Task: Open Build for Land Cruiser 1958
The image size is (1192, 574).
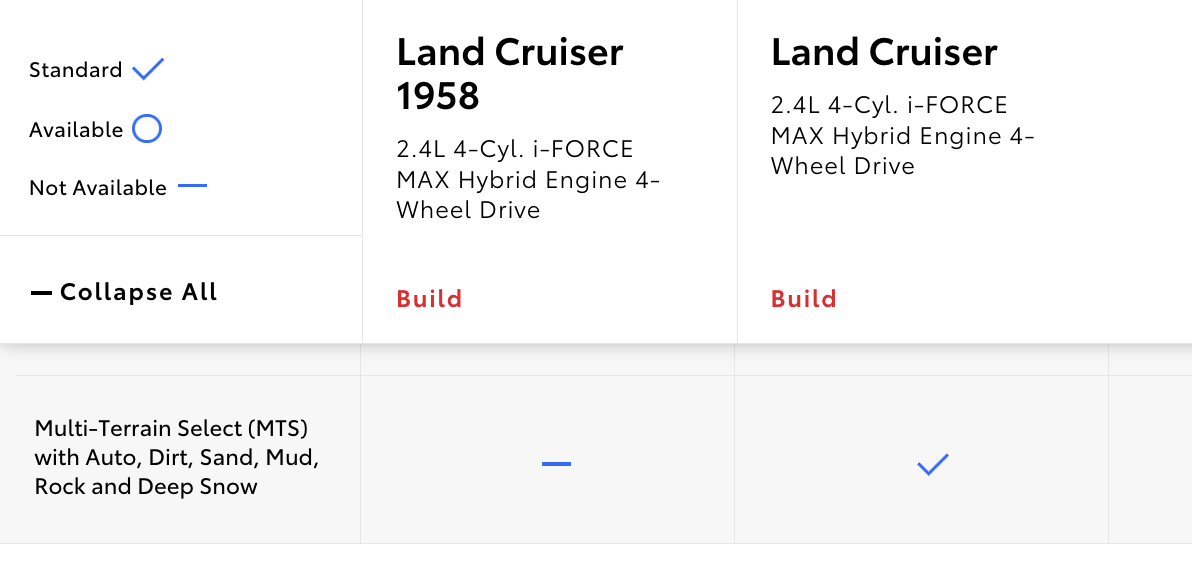Action: coord(430,299)
